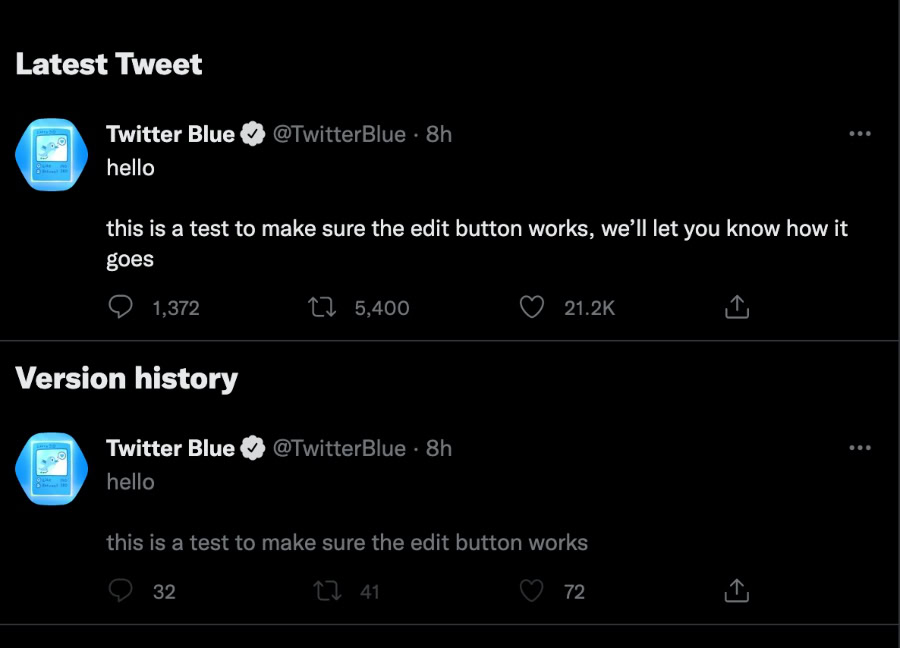
Task: Open Twitter Blue profile name in latest tweet
Action: click(170, 134)
